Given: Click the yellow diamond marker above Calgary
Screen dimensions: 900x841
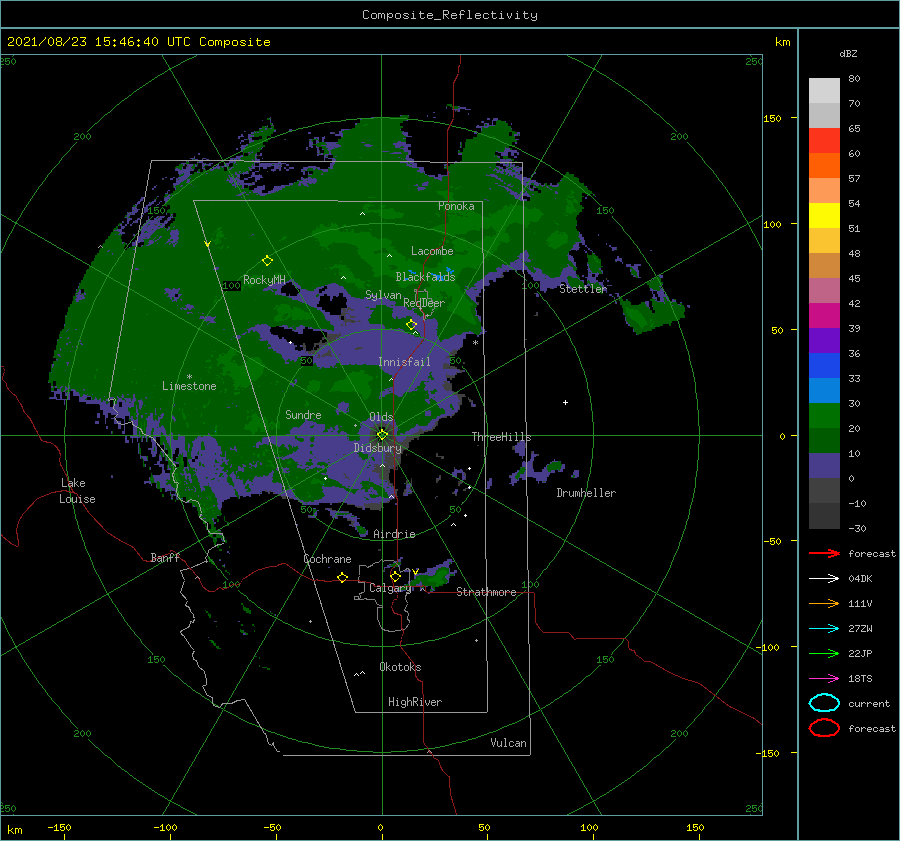Looking at the screenshot, I should pyautogui.click(x=395, y=576).
